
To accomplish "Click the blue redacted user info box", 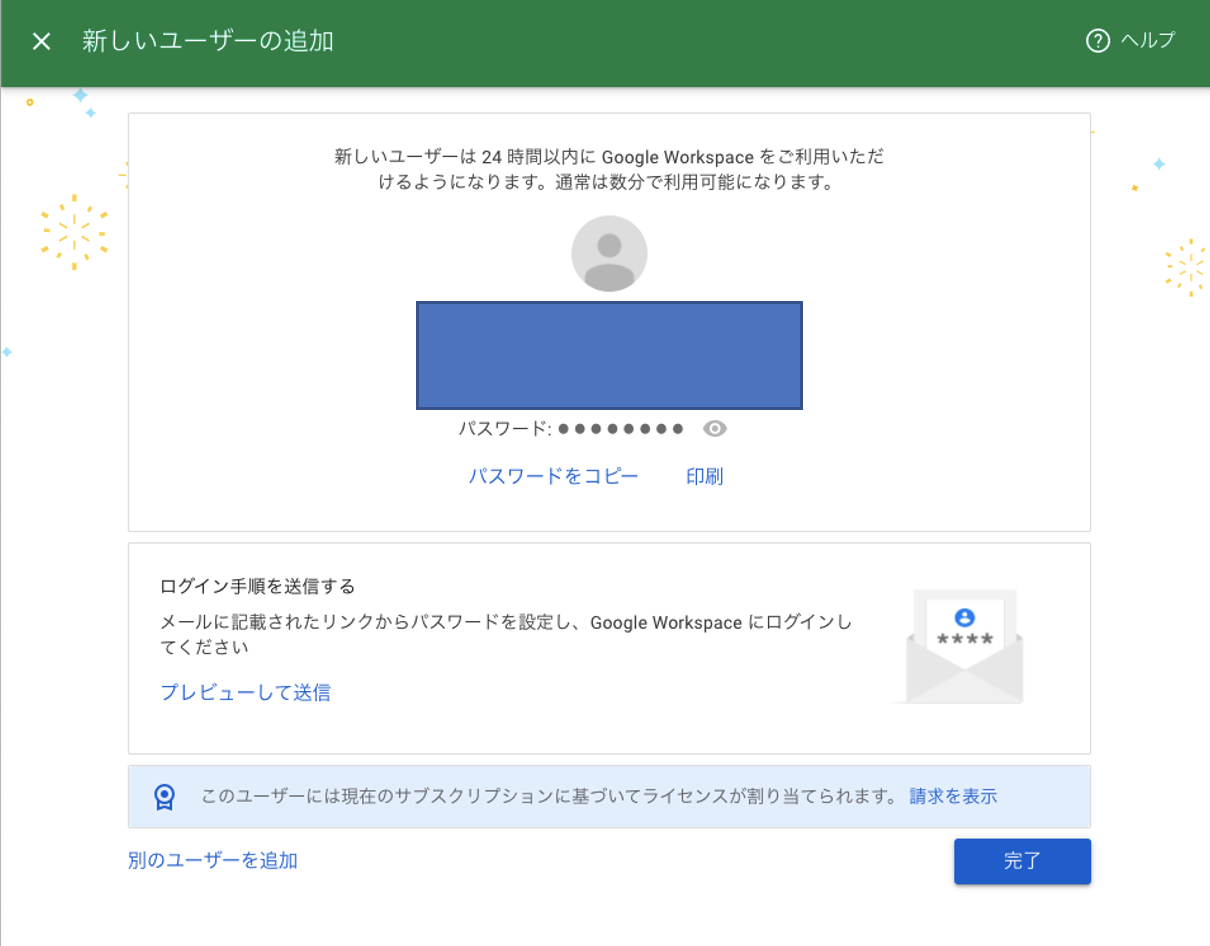I will click(609, 356).
